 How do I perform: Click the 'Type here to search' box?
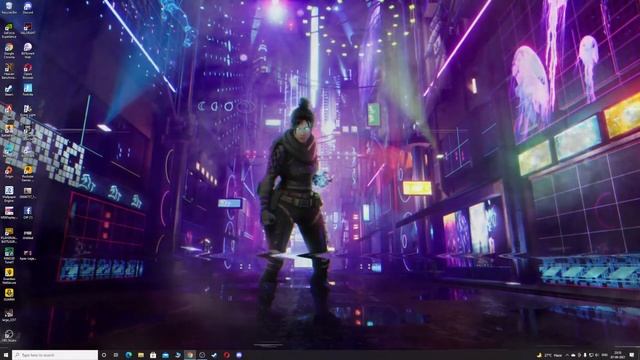click(x=55, y=355)
